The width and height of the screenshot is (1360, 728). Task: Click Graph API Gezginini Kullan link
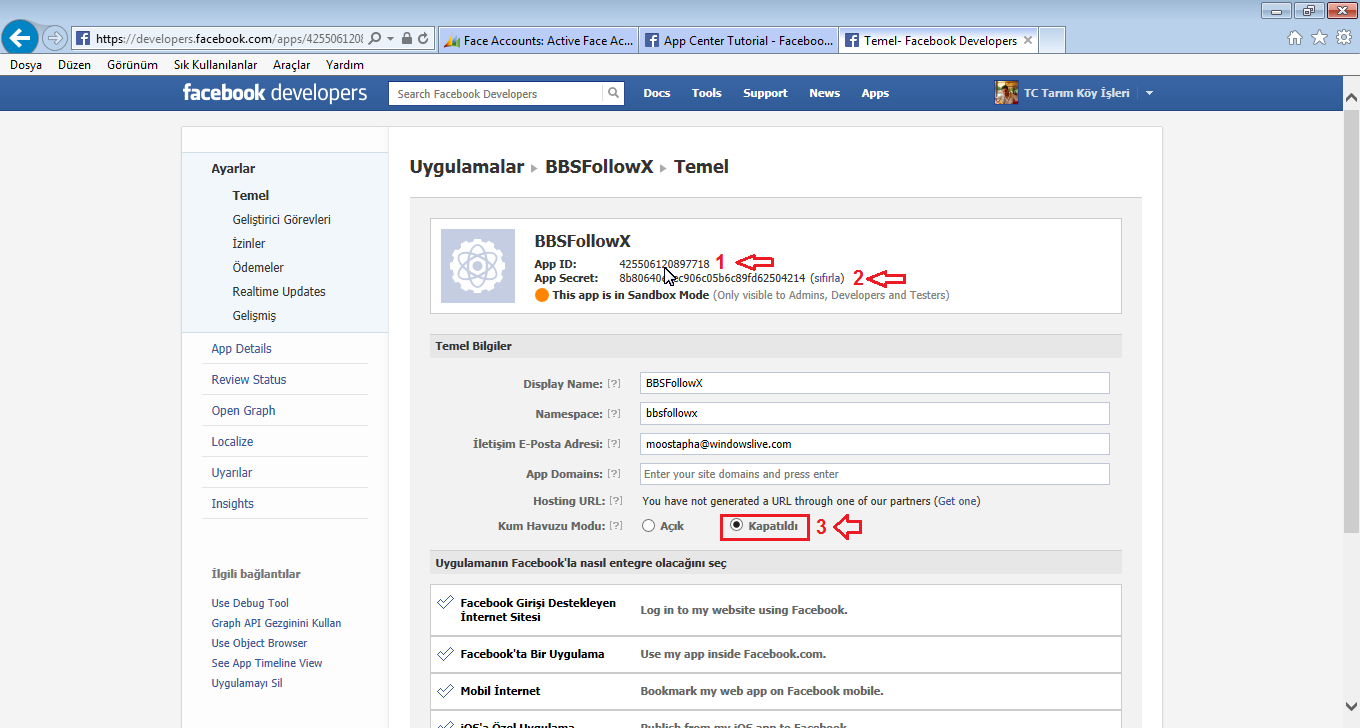click(x=276, y=623)
